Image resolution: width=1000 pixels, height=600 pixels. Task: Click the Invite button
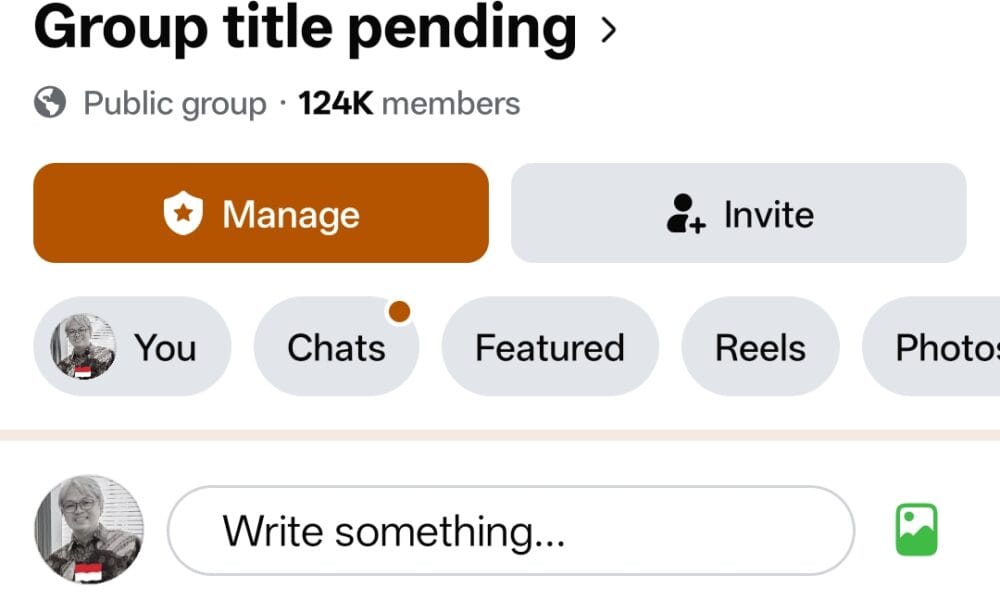[739, 213]
